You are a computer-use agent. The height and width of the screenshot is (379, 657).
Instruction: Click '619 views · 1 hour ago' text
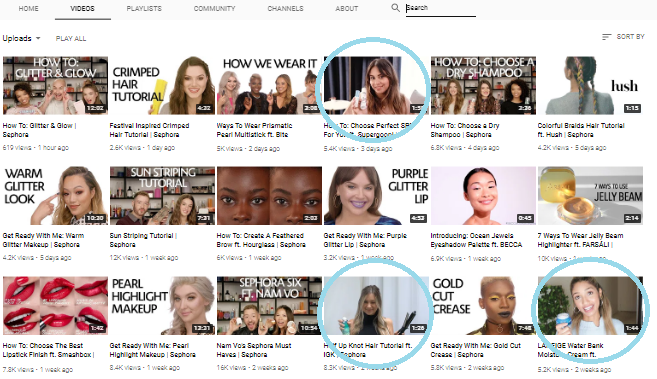coord(36,147)
